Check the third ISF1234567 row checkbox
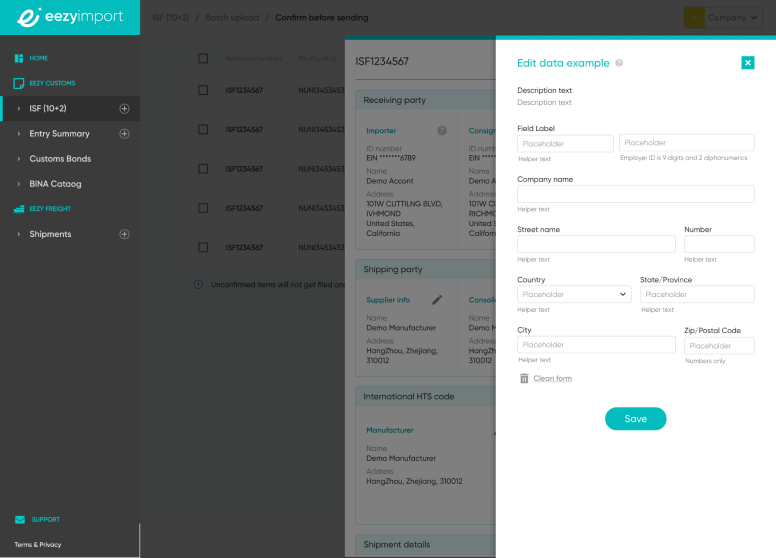 [203, 169]
